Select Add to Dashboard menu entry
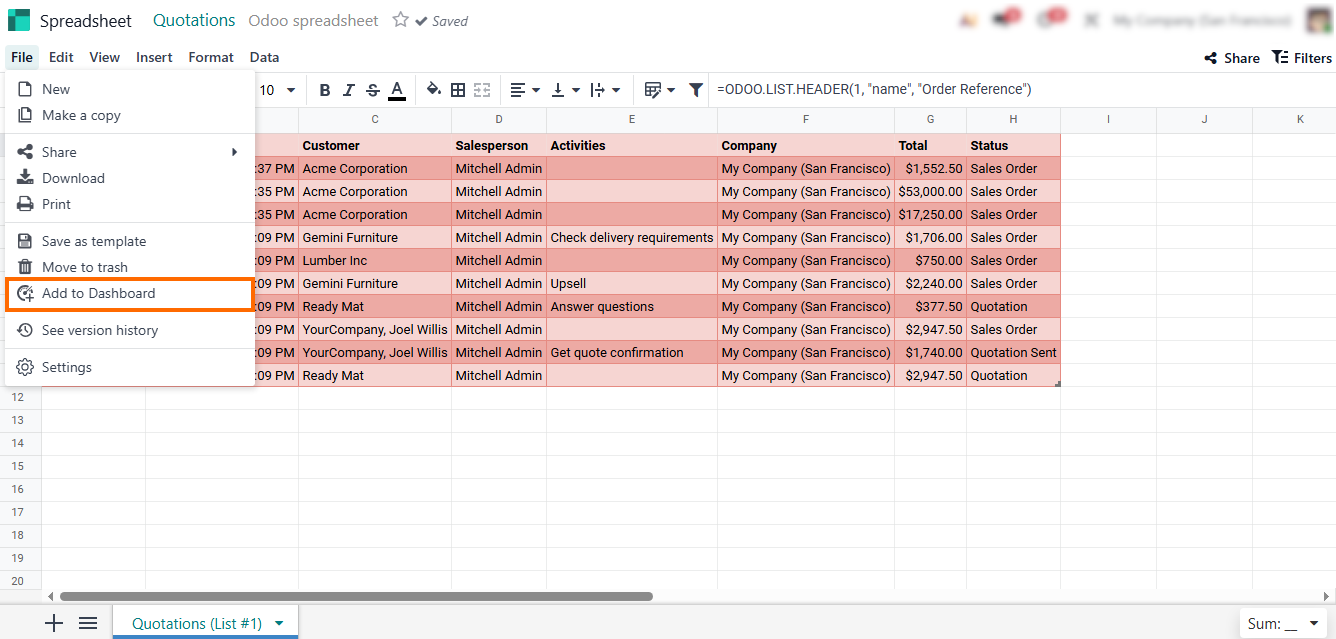 [x=98, y=293]
